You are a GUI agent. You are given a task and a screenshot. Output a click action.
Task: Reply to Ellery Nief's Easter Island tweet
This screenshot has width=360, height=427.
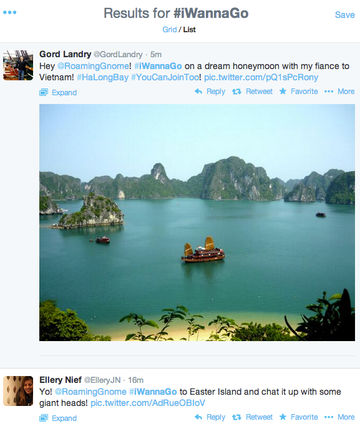210,417
